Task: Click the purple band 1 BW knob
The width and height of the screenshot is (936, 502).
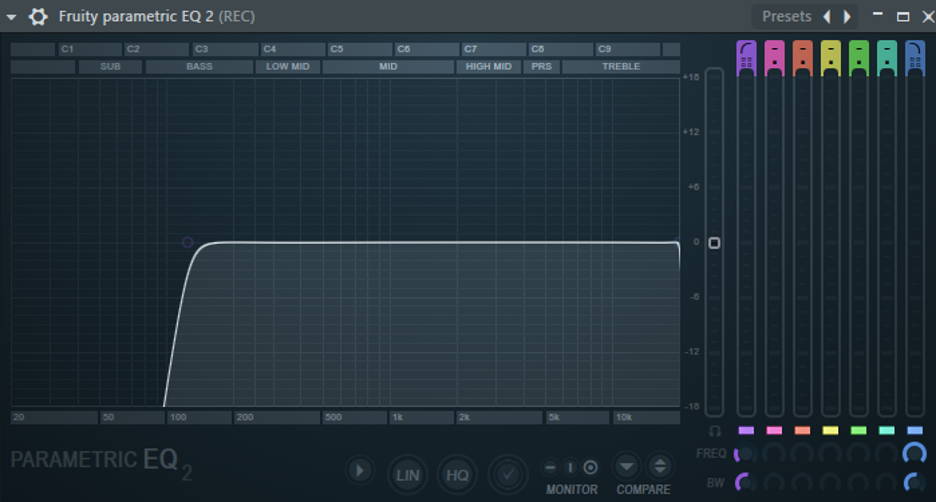Action: click(744, 482)
